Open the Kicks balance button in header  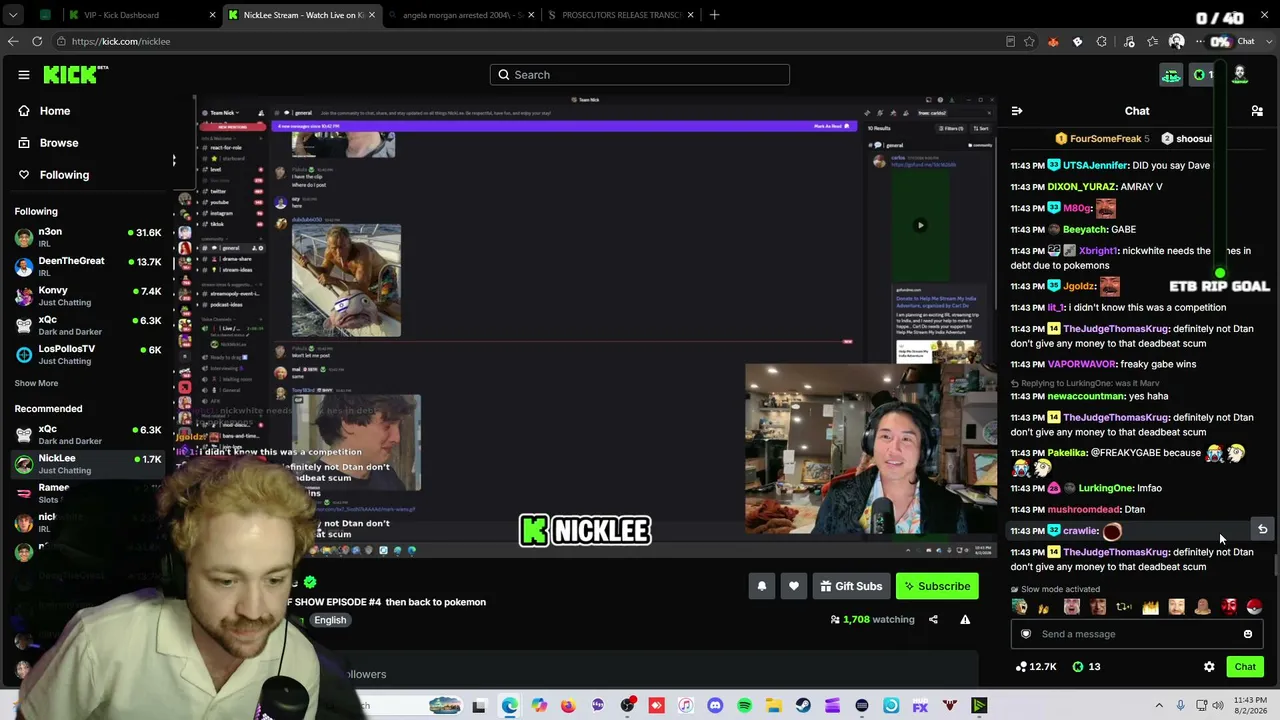[1203, 75]
